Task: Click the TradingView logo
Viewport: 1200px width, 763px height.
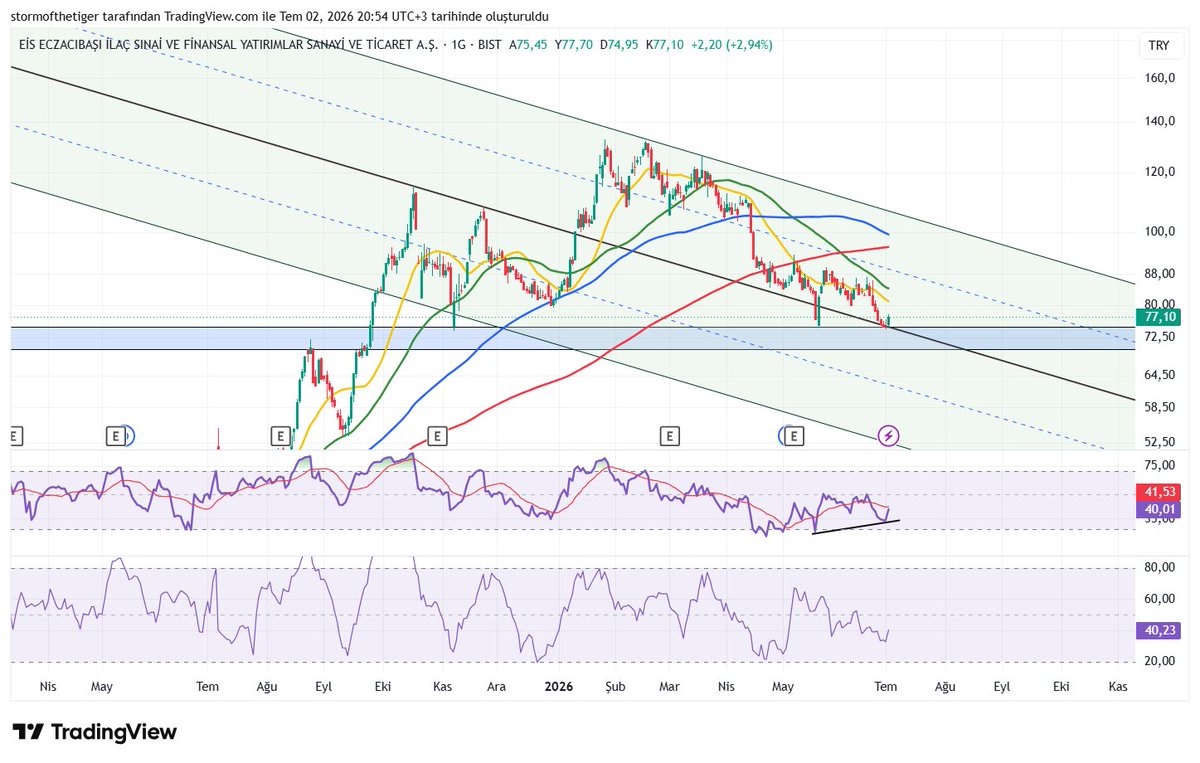Action: click(x=95, y=732)
